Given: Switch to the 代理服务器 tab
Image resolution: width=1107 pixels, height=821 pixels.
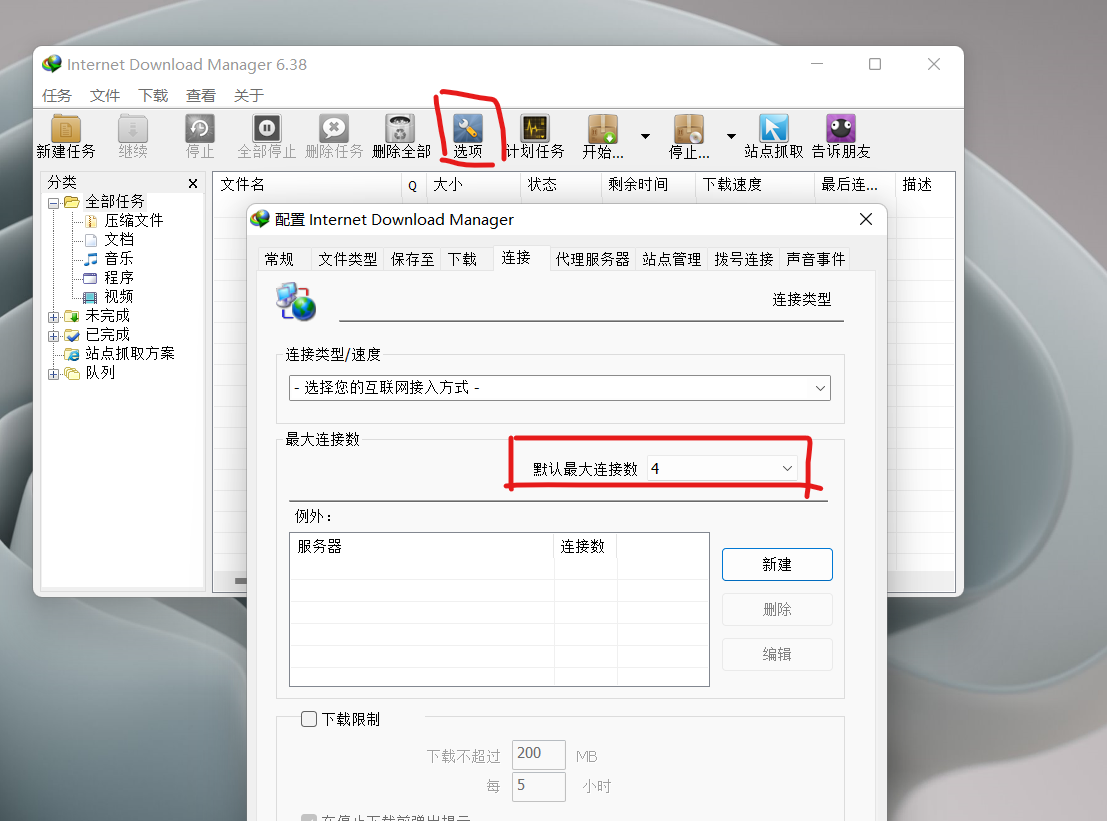Looking at the screenshot, I should pos(592,259).
